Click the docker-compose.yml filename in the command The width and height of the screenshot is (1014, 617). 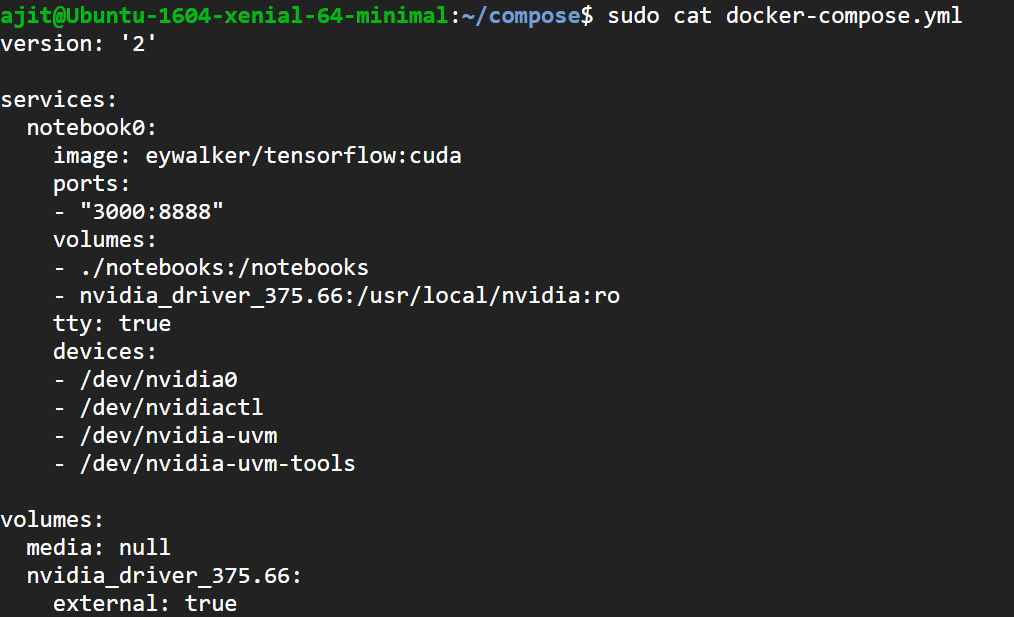(844, 16)
